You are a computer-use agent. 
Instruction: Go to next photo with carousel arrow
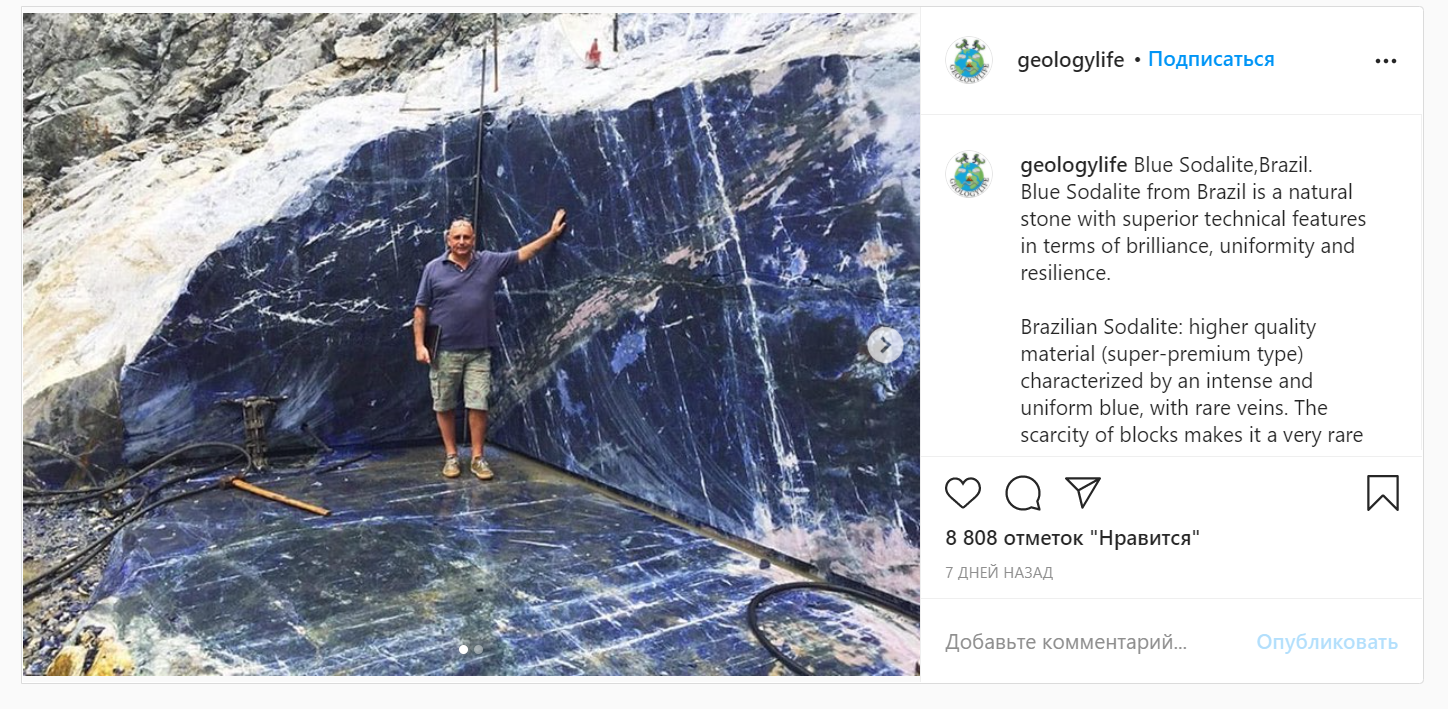tap(884, 346)
